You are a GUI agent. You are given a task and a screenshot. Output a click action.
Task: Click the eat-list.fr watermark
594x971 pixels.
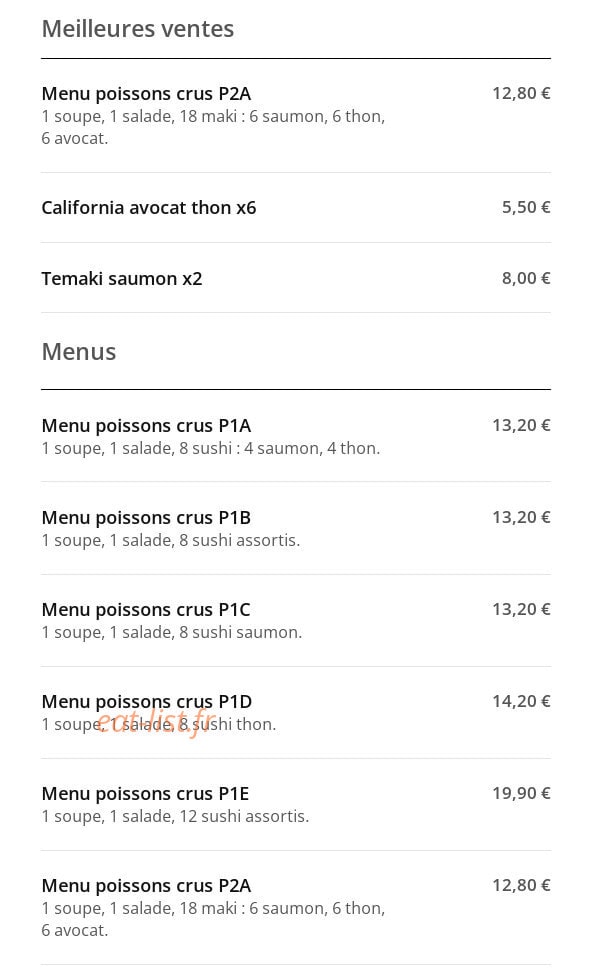[155, 721]
